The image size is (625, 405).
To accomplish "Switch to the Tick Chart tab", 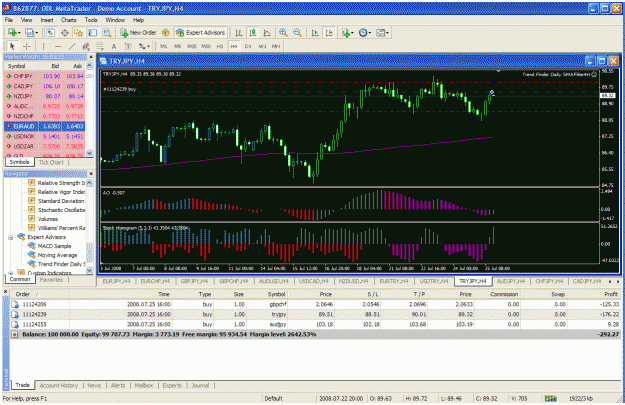I will (51, 162).
